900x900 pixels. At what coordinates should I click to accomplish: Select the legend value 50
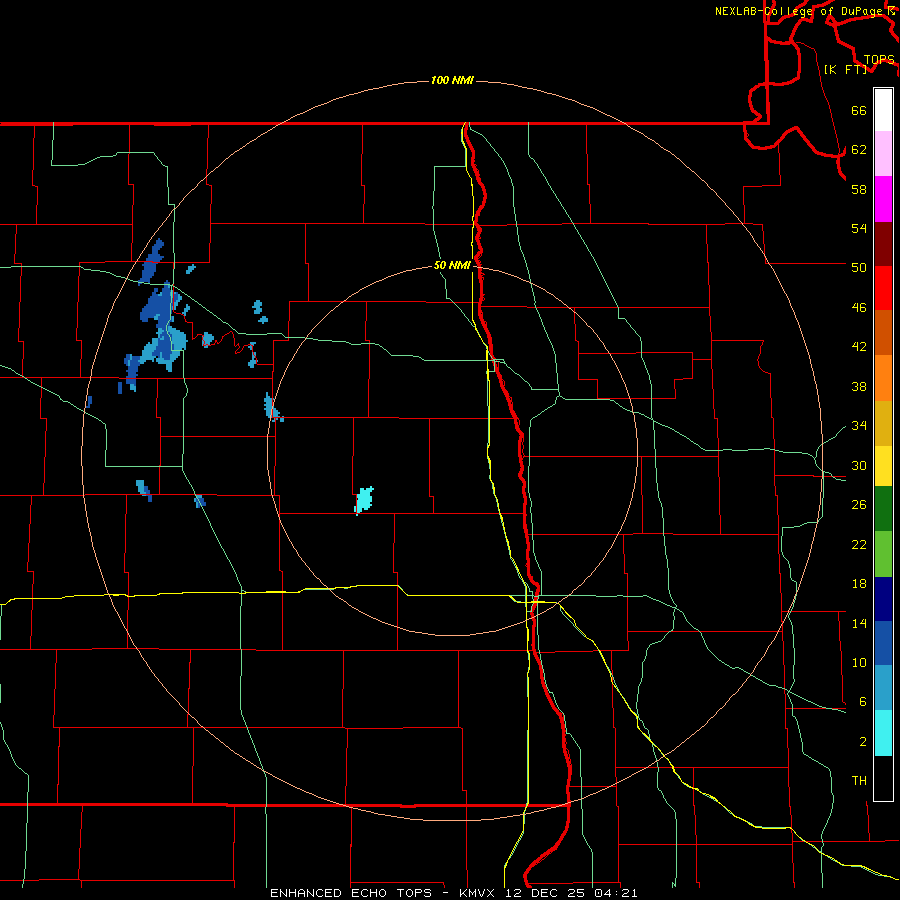[x=859, y=268]
